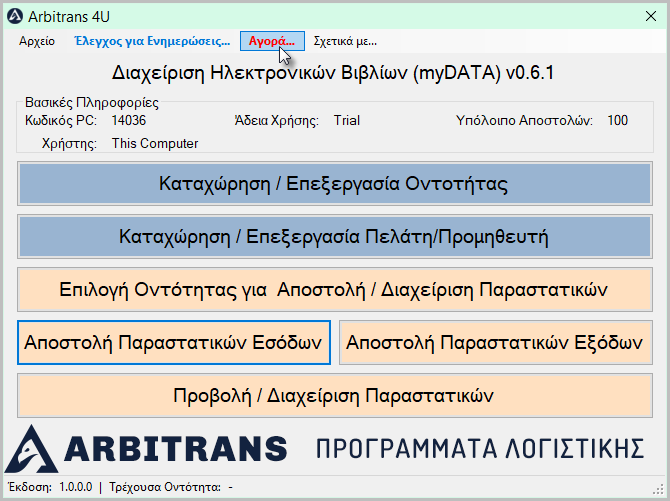Click the Arbitrans eagle logo at bottom
This screenshot has height=501, width=670.
click(x=31, y=448)
